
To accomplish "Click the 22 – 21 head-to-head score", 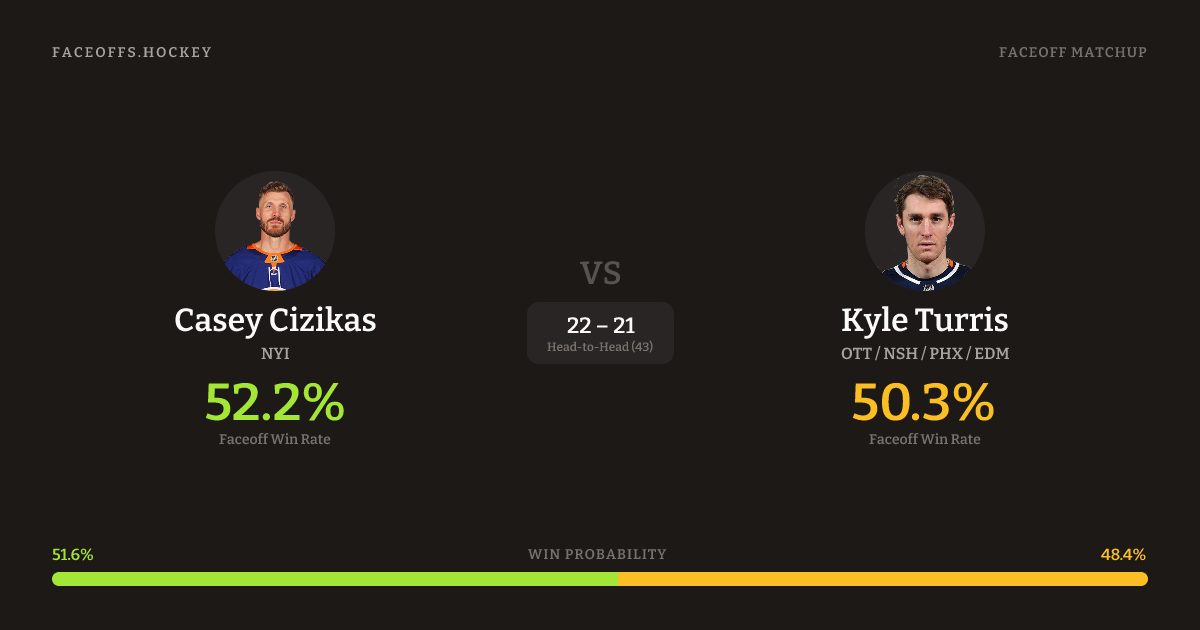I will 600,325.
